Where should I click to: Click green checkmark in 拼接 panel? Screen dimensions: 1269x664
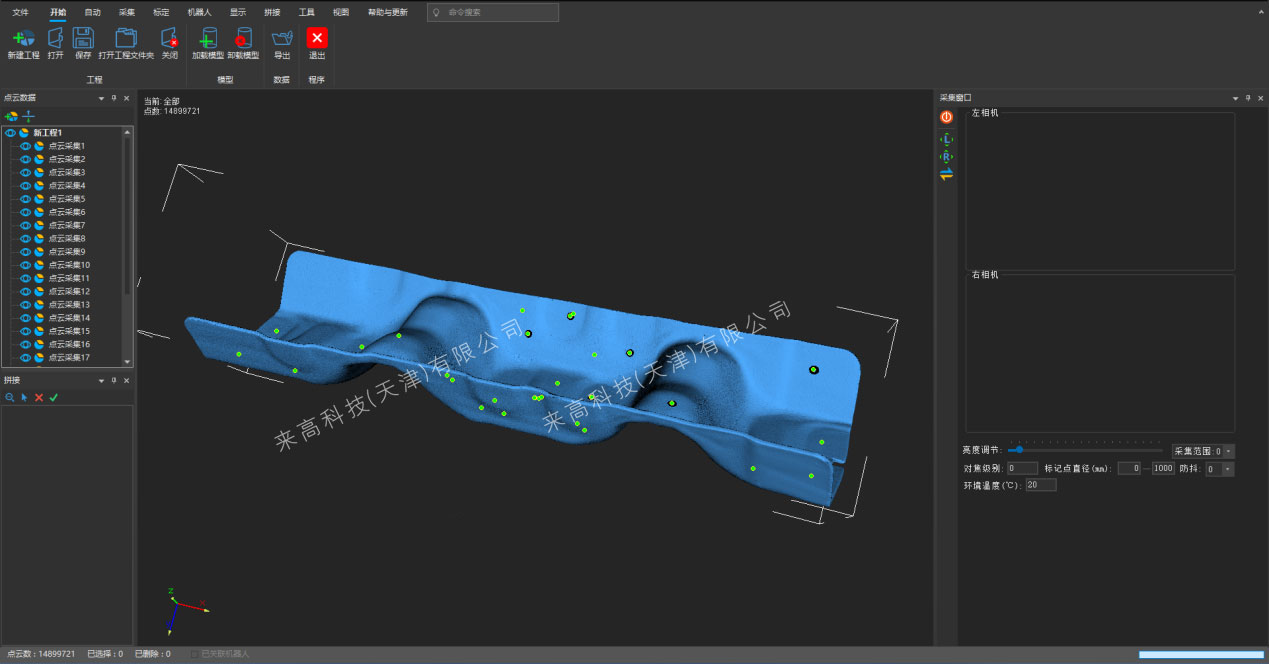(54, 397)
